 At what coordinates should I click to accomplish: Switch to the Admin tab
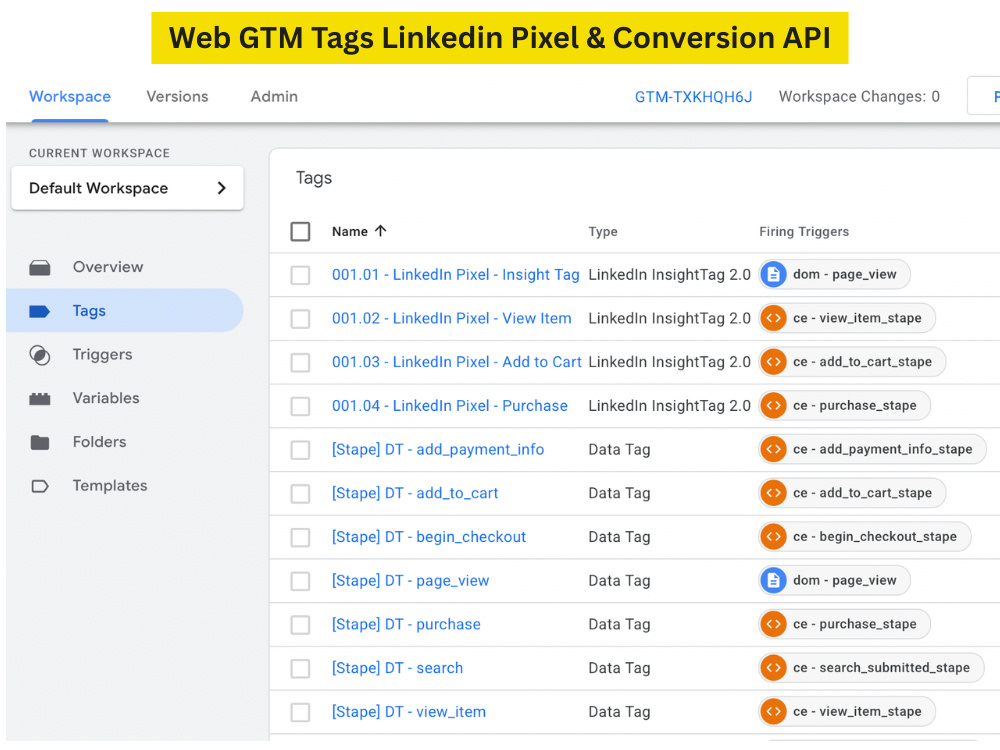click(x=274, y=97)
